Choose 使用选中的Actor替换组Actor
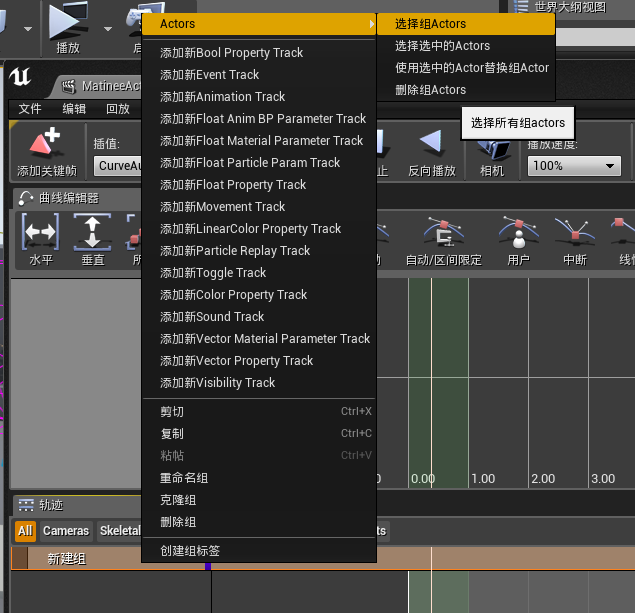635x613 pixels. (466, 68)
